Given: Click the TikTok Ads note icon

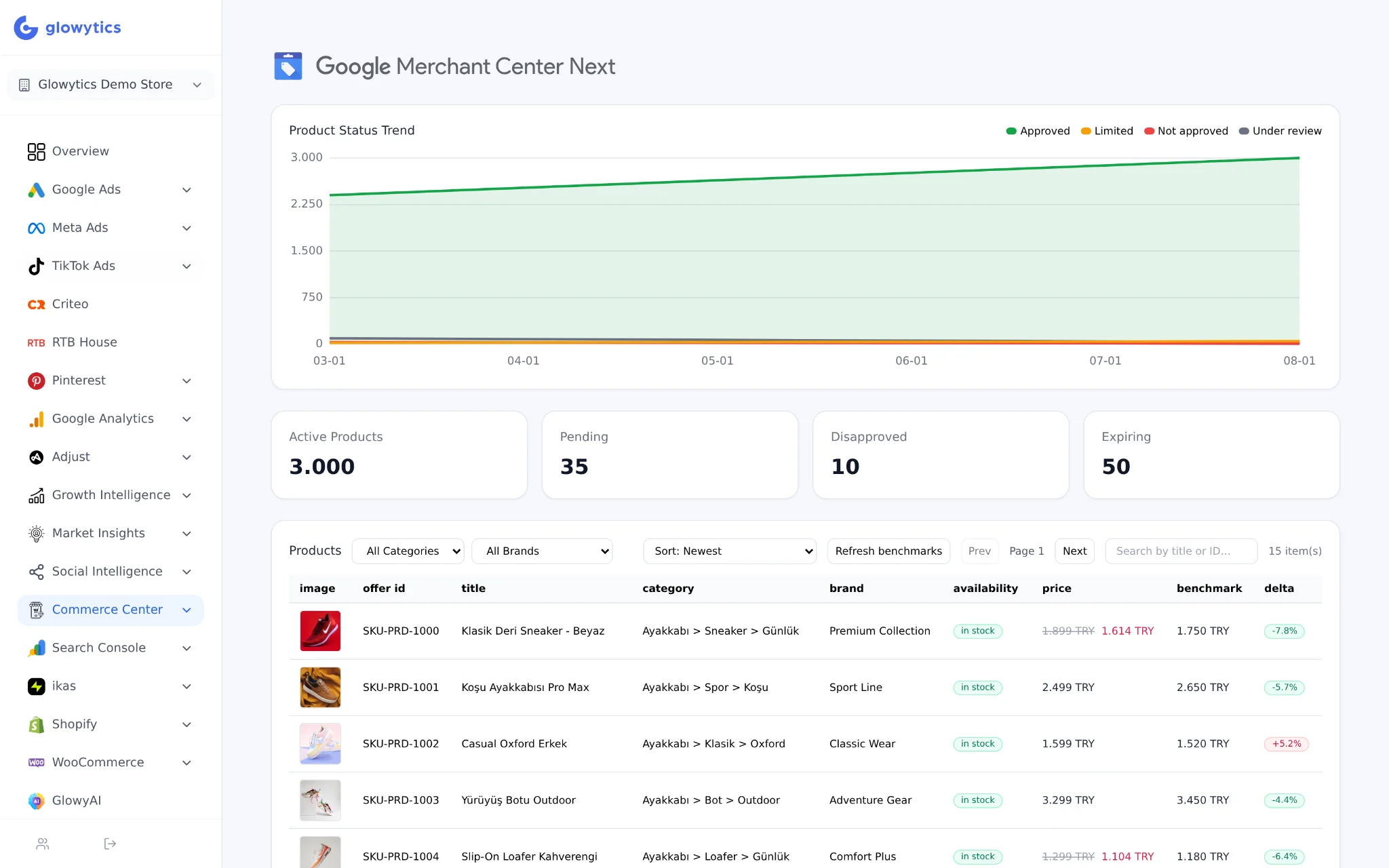Looking at the screenshot, I should 36,266.
